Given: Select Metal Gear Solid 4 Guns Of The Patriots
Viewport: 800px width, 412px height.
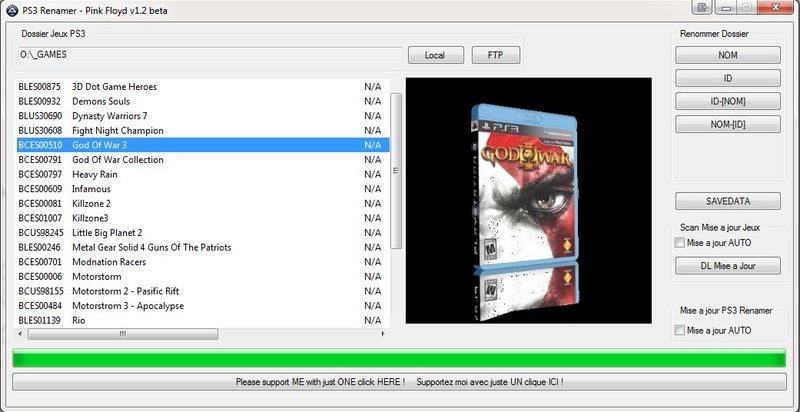Looking at the screenshot, I should (x=203, y=247).
